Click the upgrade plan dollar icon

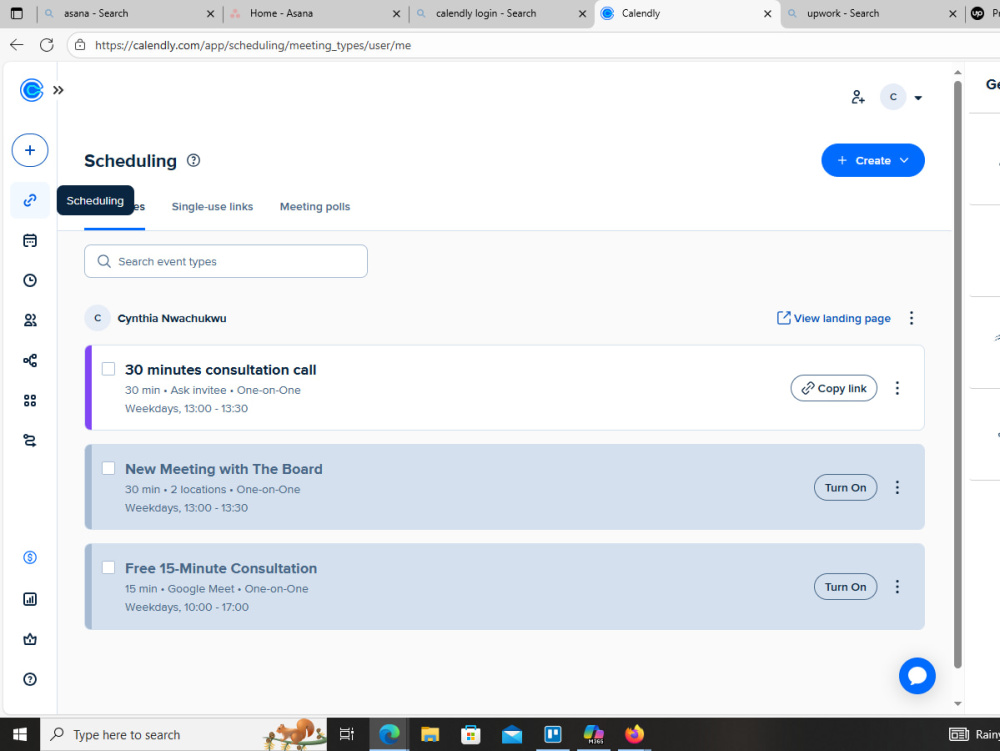click(x=30, y=558)
